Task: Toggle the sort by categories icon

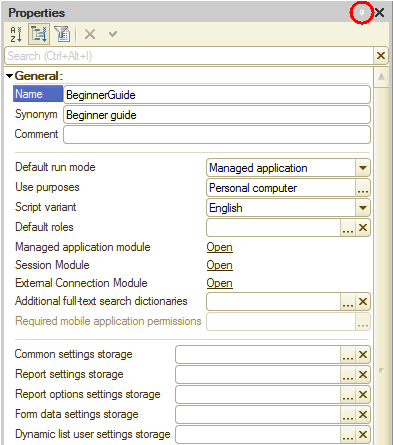Action: (x=39, y=34)
